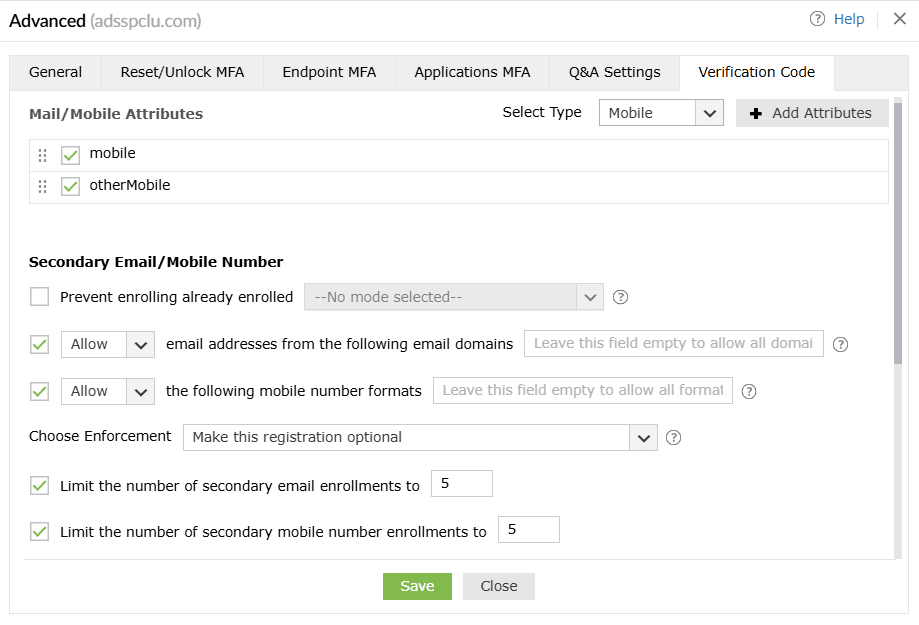Click the drag handle beside mobile attribute
Image resolution: width=919 pixels, height=625 pixels.
(x=41, y=155)
